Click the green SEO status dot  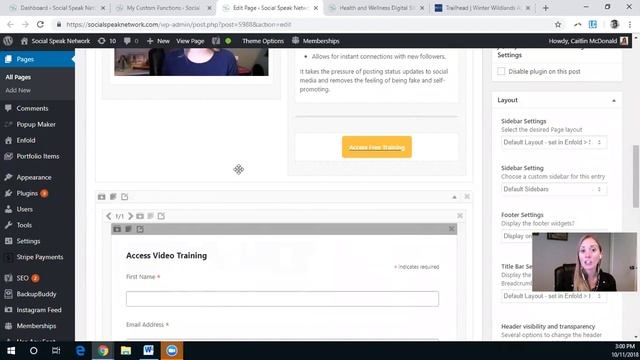tap(228, 41)
